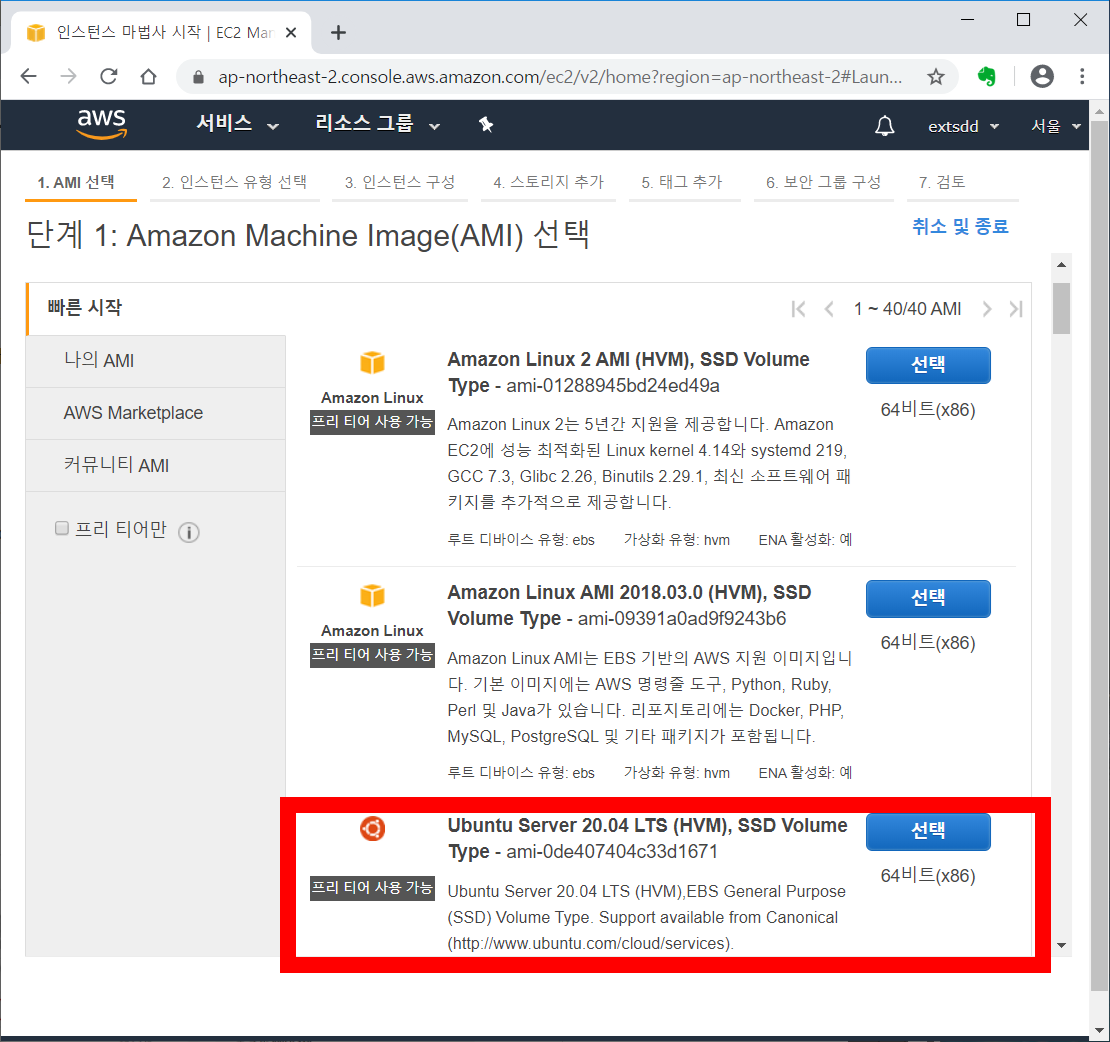Screen dimensions: 1110x1042
Task: Go to step 2. 인스턴스 유형 선택
Action: (234, 183)
